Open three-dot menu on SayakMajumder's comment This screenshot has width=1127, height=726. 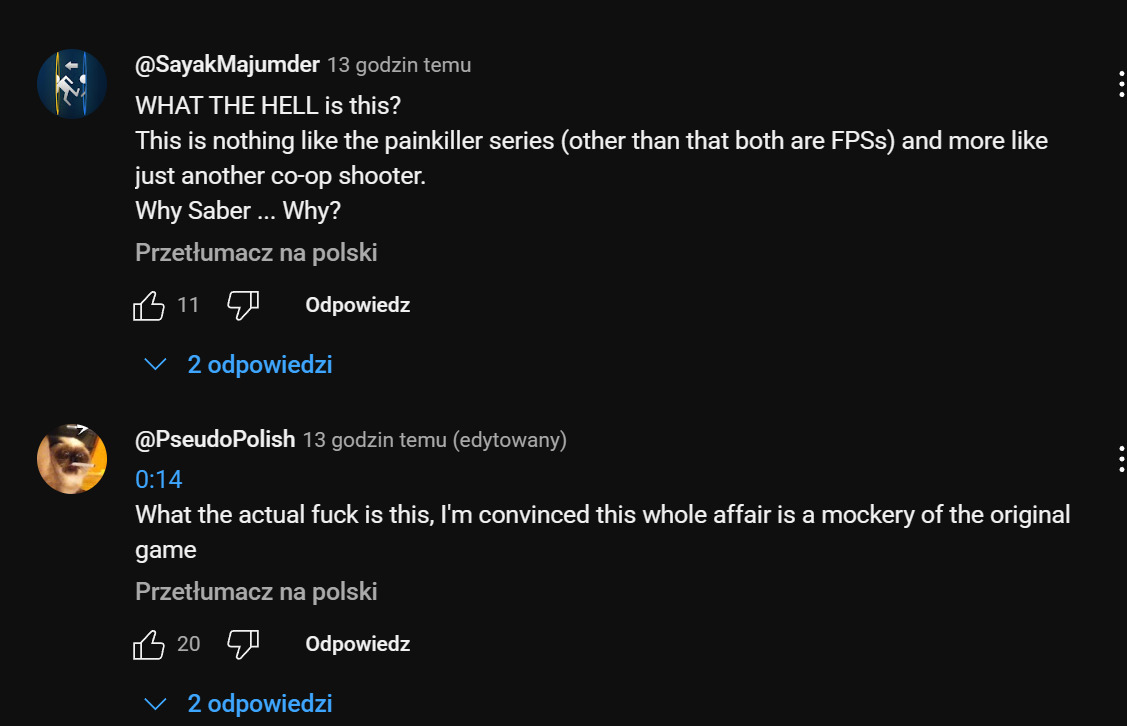coord(1121,84)
